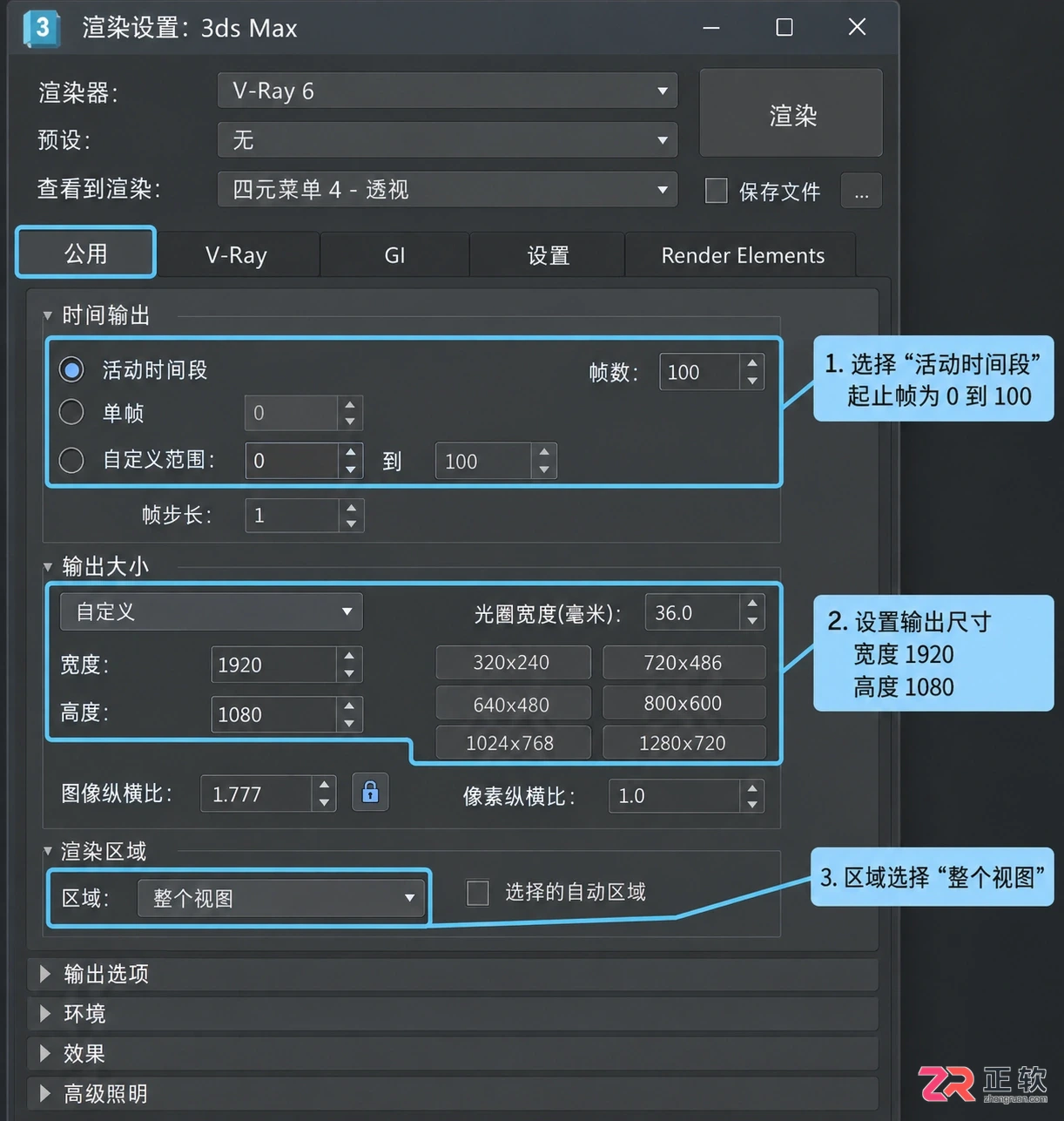Open the 自定义 output size preset dropdown
The width and height of the screenshot is (1064, 1121).
(212, 611)
